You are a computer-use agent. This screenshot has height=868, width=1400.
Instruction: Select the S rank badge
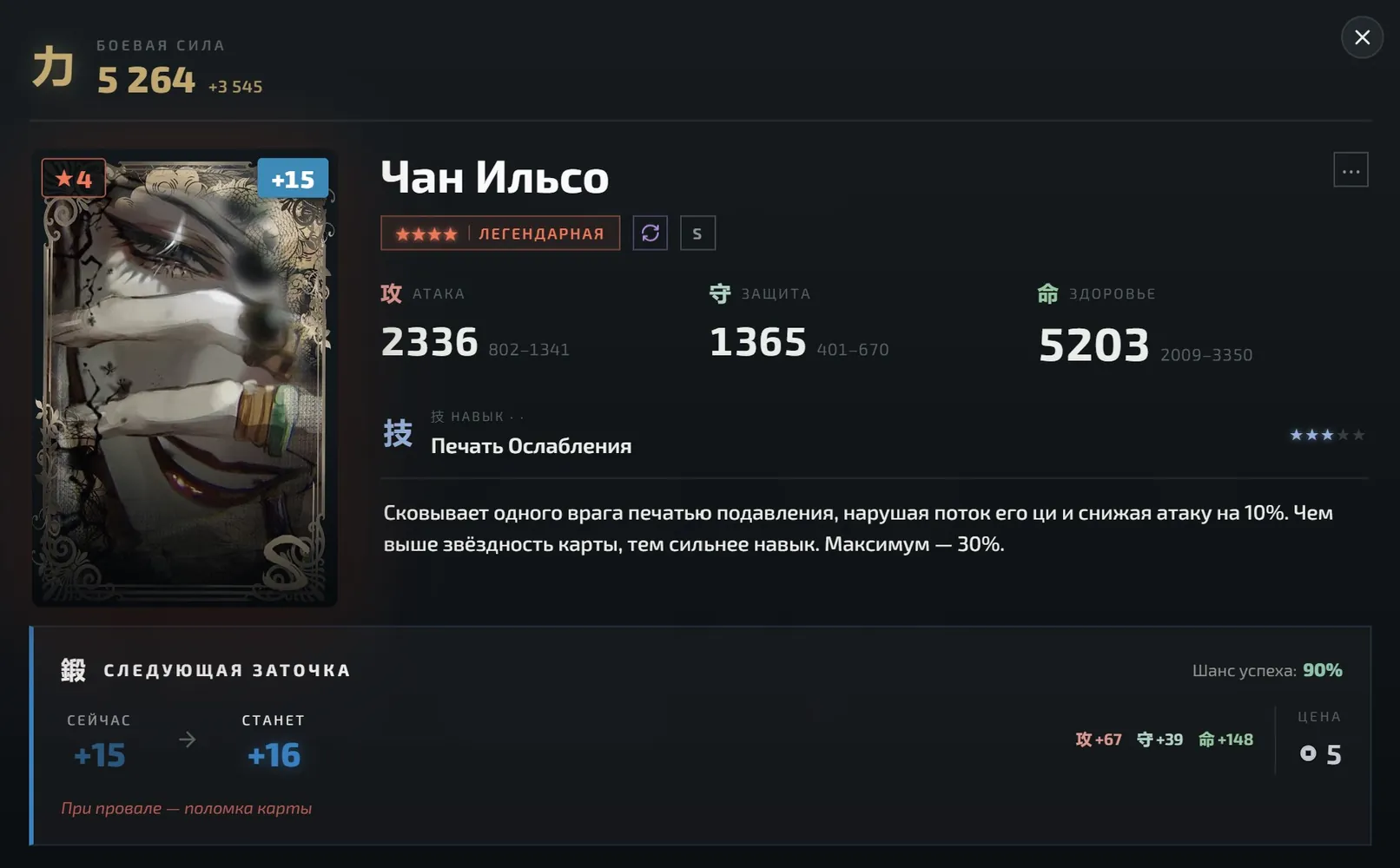pos(697,233)
